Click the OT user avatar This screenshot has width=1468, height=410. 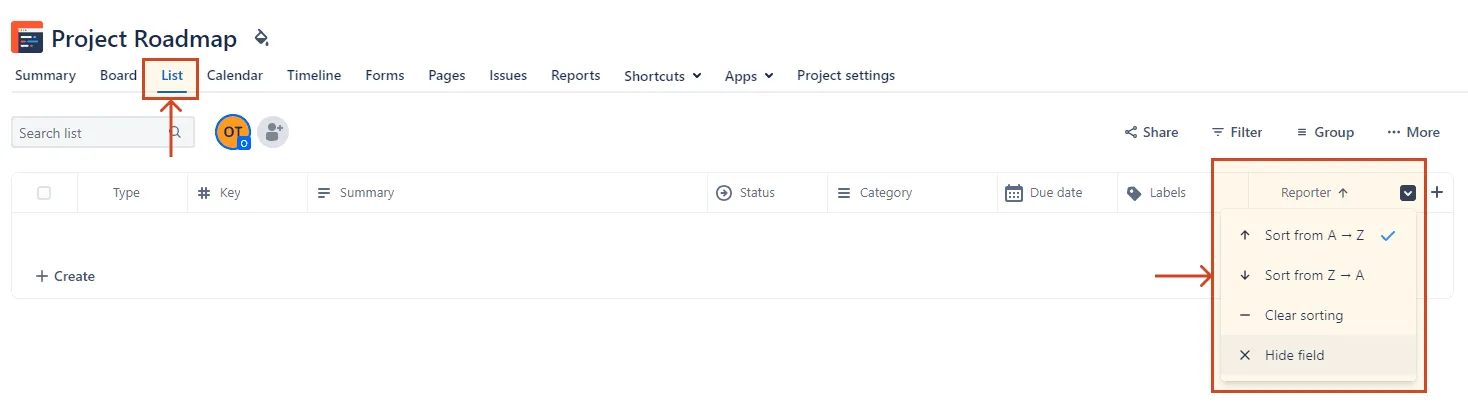pyautogui.click(x=232, y=132)
